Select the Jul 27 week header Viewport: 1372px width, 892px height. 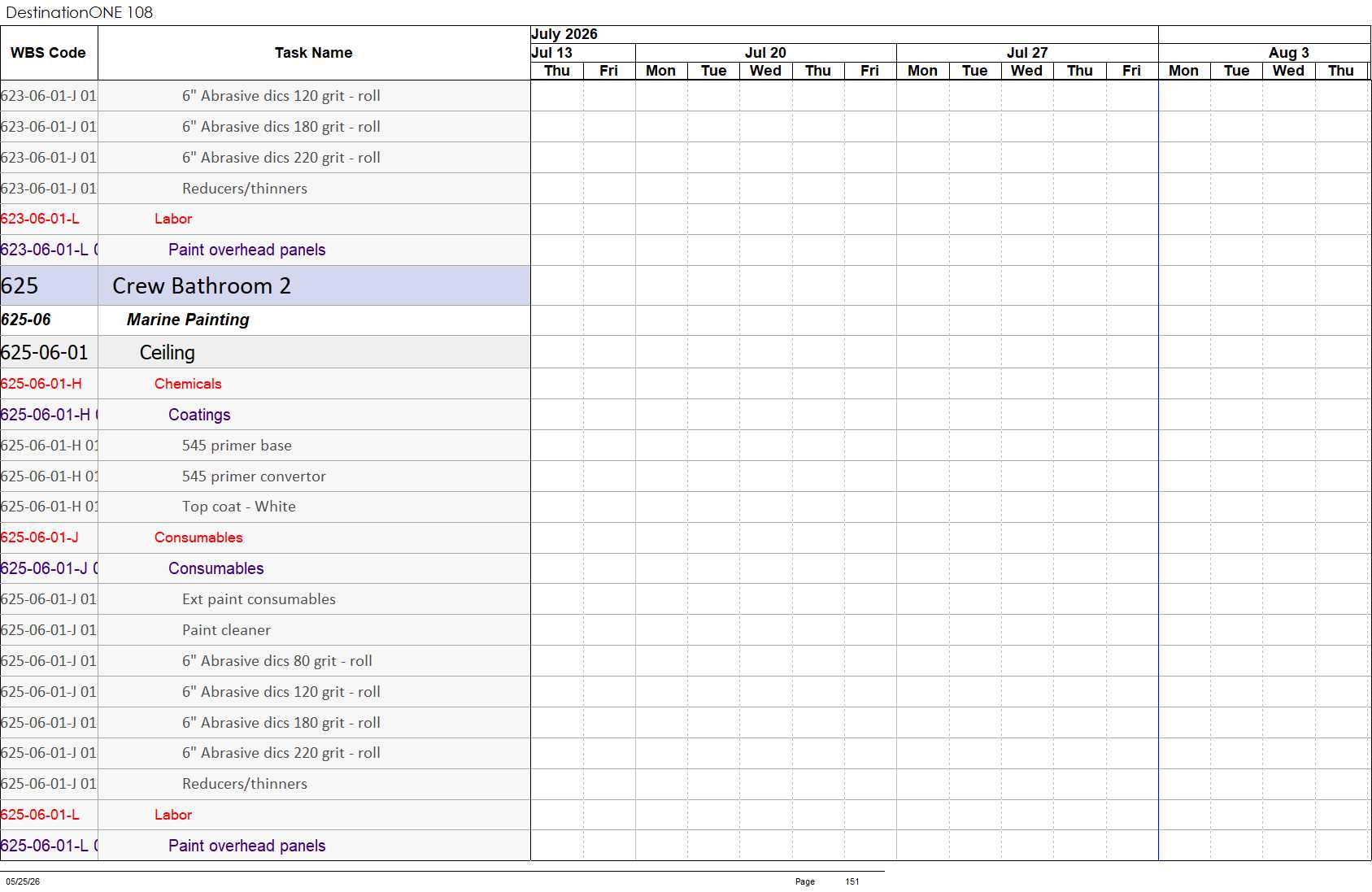1027,53
